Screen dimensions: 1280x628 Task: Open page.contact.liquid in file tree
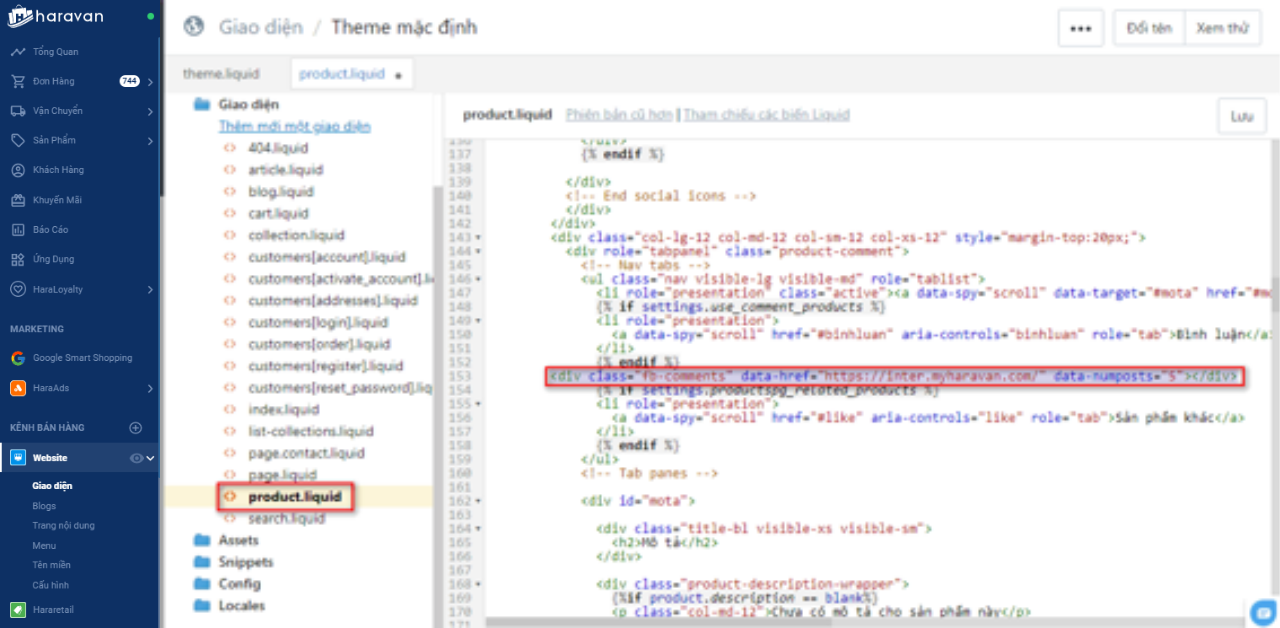point(307,453)
